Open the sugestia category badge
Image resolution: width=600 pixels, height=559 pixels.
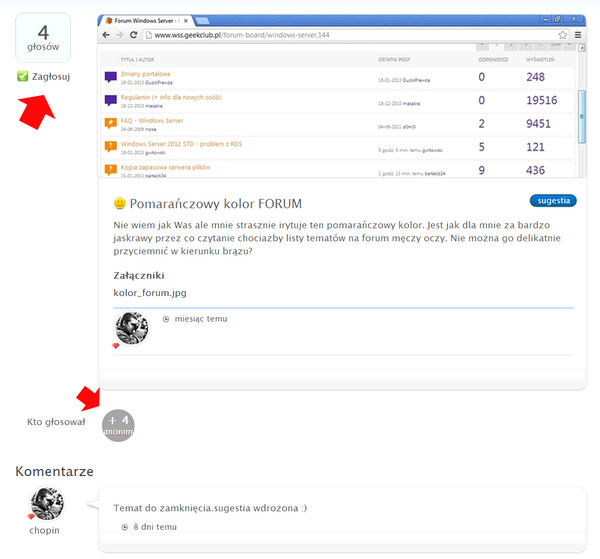tap(553, 200)
